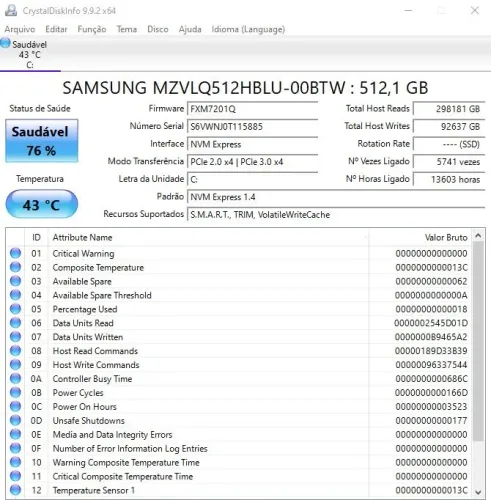The width and height of the screenshot is (491, 500).
Task: Click the attribute list vertical scrollbar thumb
Action: coord(478,341)
